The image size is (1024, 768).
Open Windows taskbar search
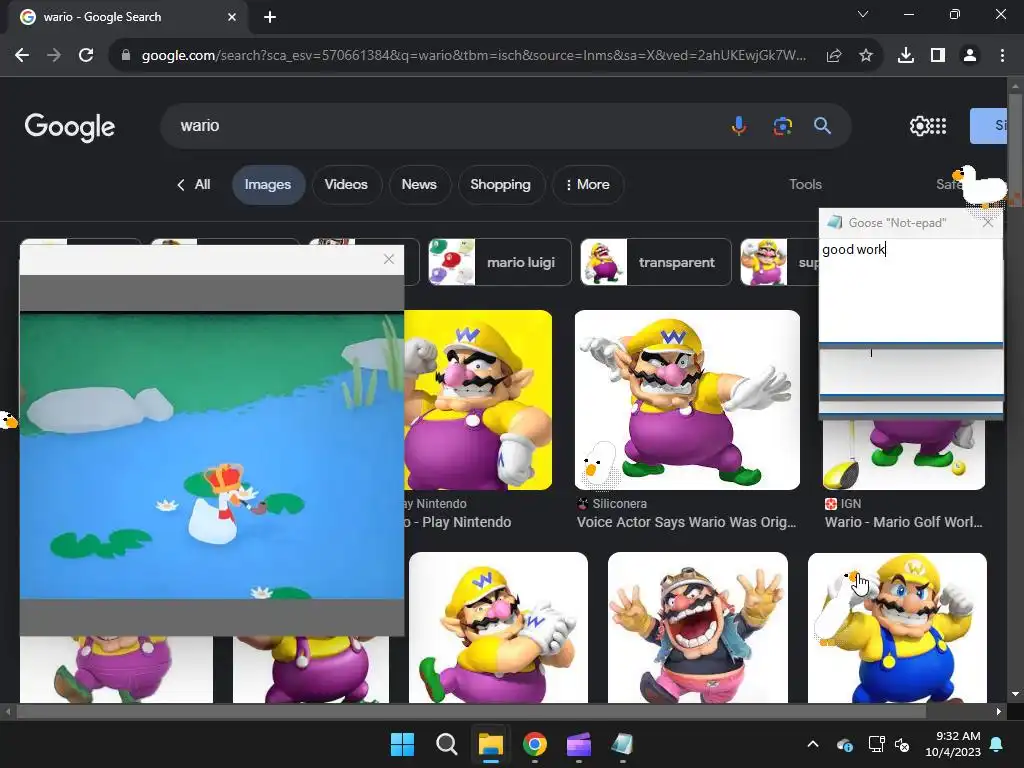pyautogui.click(x=447, y=744)
